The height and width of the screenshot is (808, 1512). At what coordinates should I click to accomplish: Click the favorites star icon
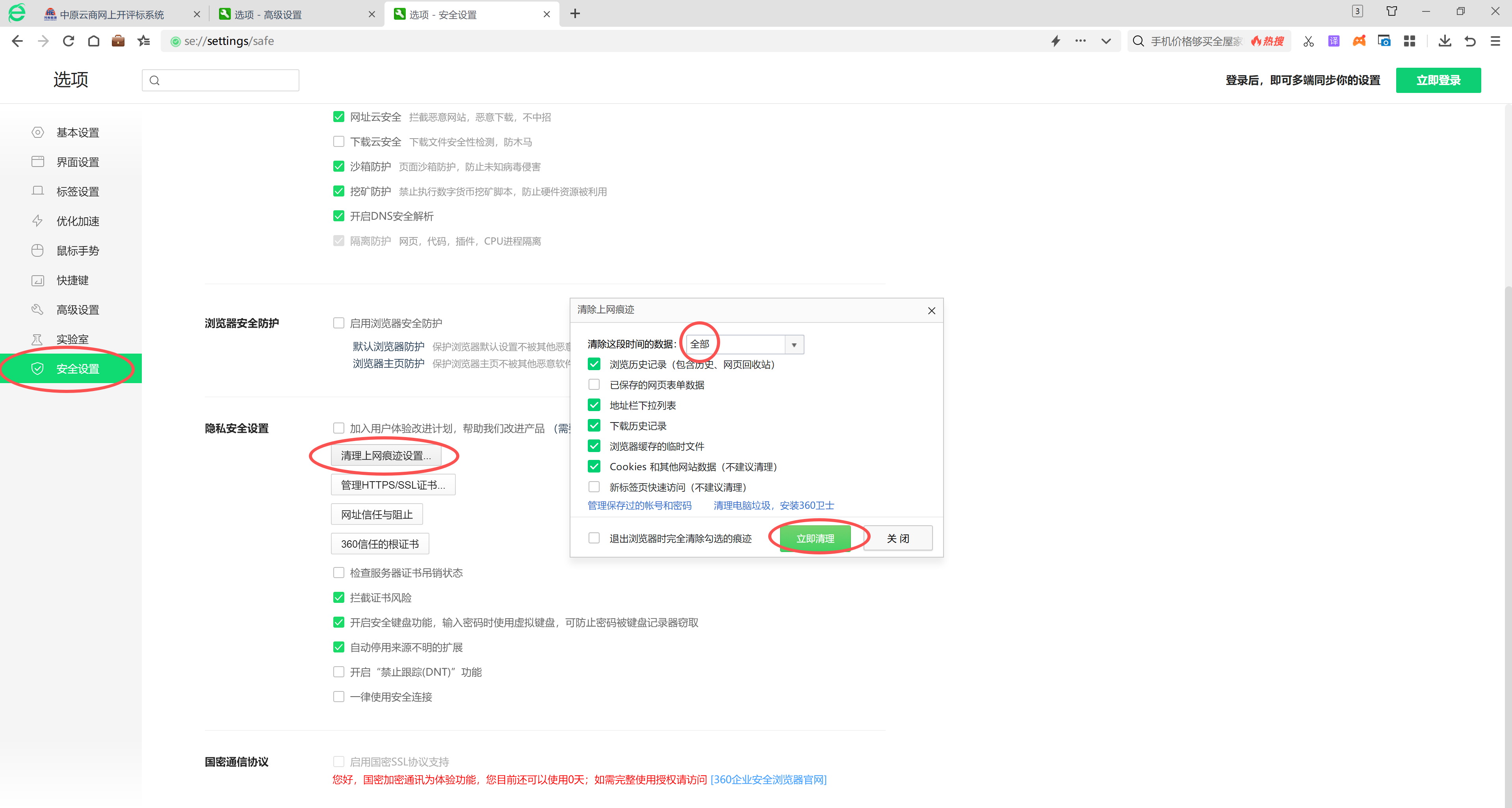143,41
